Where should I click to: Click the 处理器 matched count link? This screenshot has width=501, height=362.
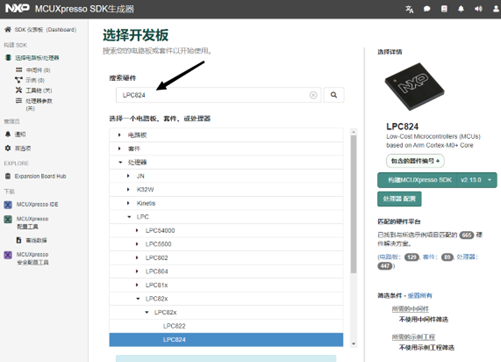point(467,257)
